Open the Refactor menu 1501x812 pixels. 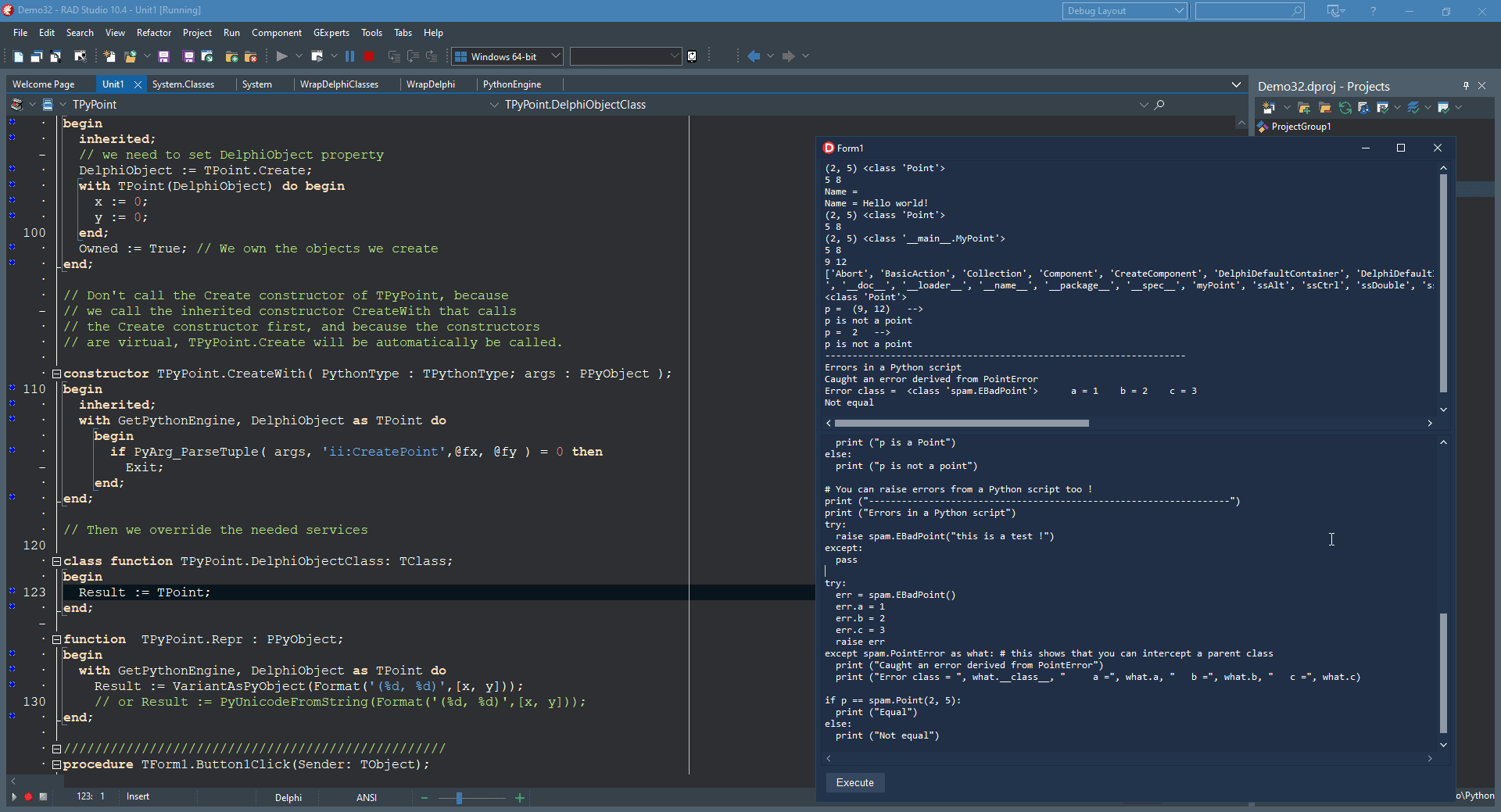coord(154,33)
